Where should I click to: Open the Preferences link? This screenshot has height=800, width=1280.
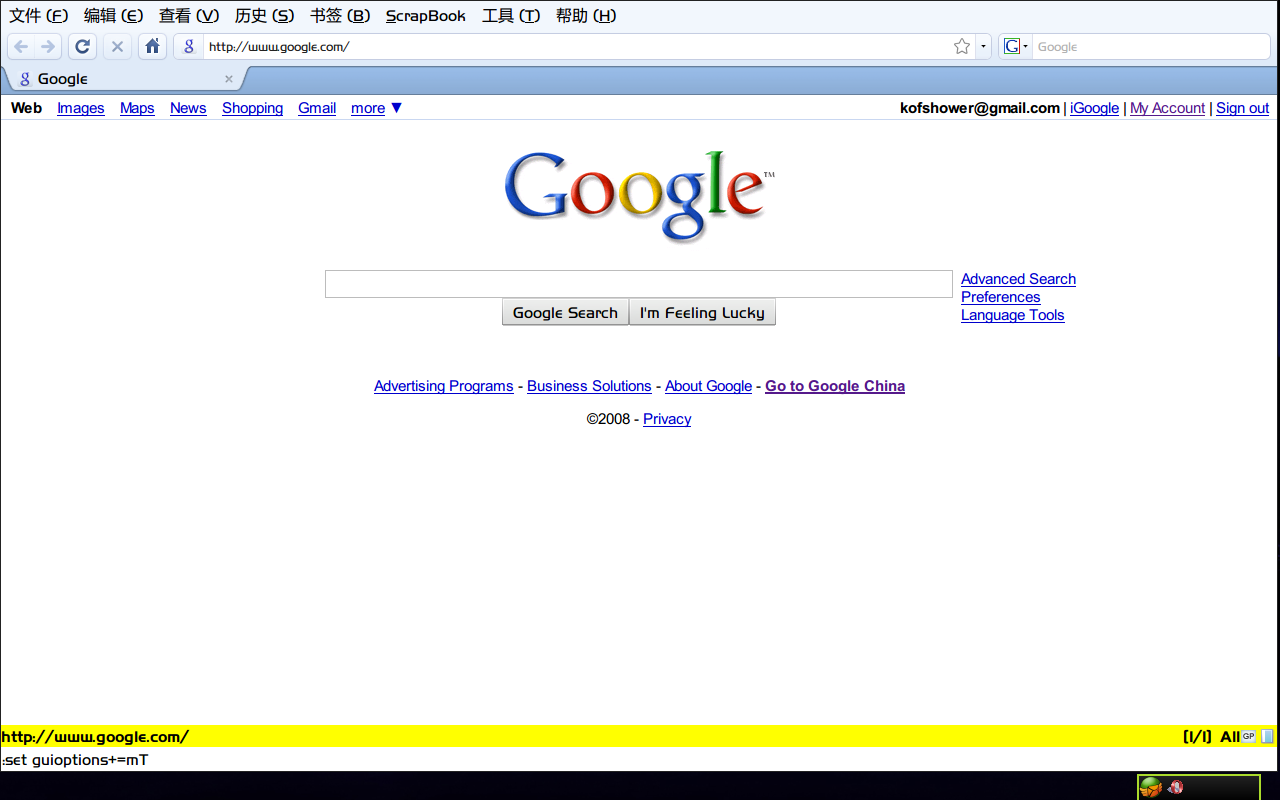(1000, 297)
